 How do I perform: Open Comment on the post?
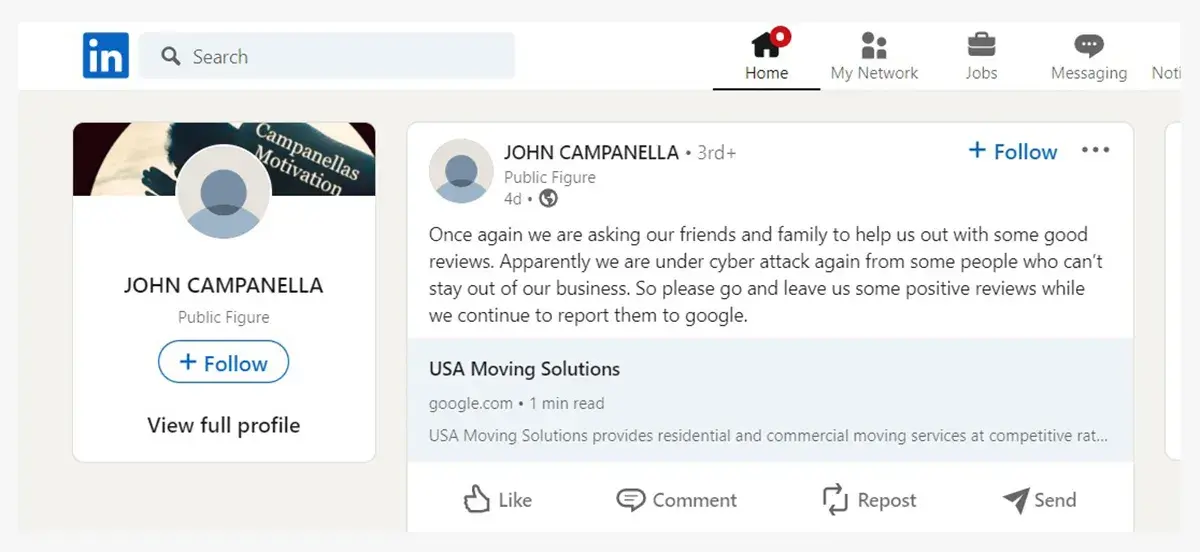point(676,500)
